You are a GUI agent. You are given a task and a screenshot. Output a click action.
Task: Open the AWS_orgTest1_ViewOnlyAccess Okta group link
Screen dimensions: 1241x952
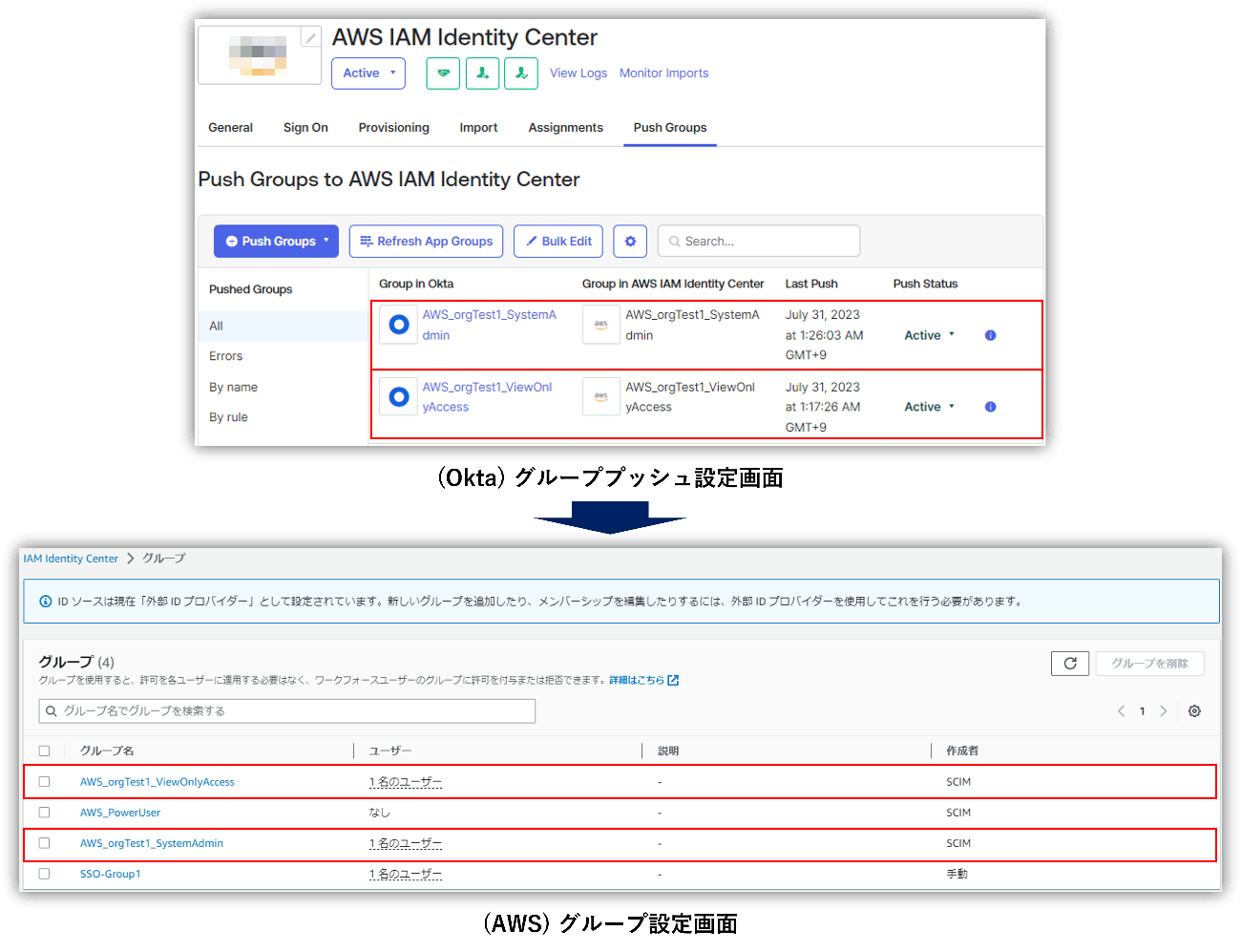coord(487,396)
